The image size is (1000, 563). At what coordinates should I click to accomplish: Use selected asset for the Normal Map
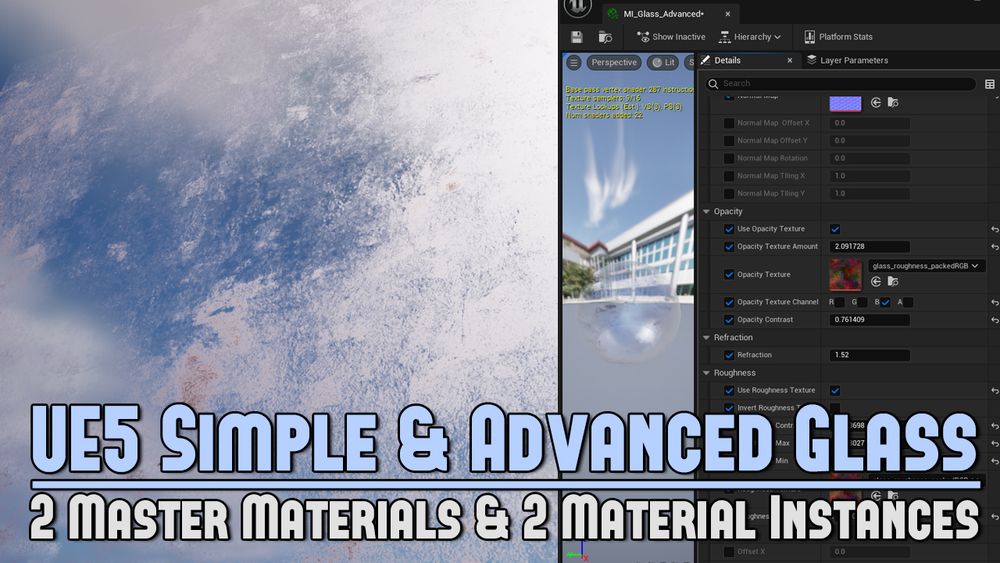(x=876, y=103)
